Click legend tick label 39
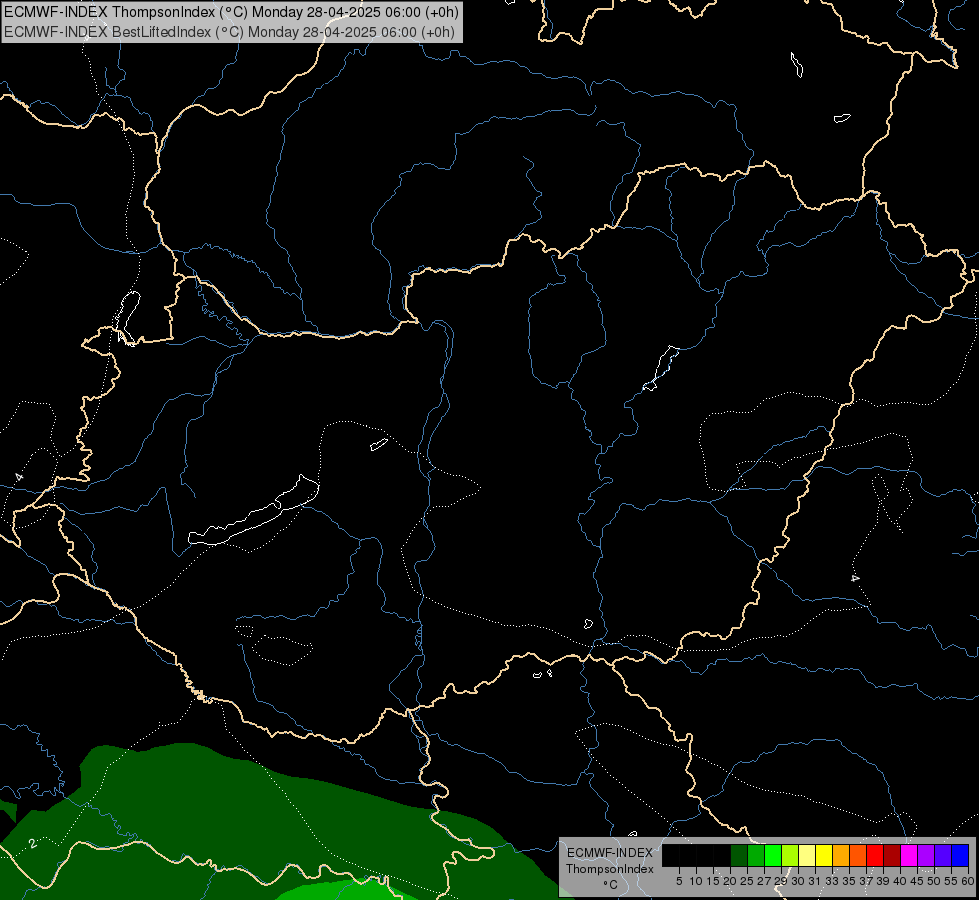Viewport: 979px width, 900px height. click(x=883, y=881)
